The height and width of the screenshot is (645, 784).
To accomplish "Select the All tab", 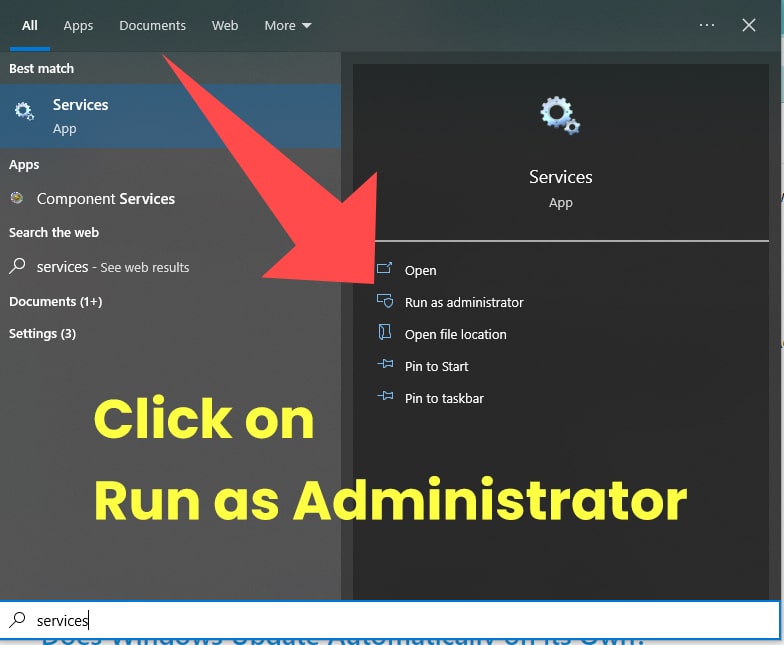I will 30,25.
